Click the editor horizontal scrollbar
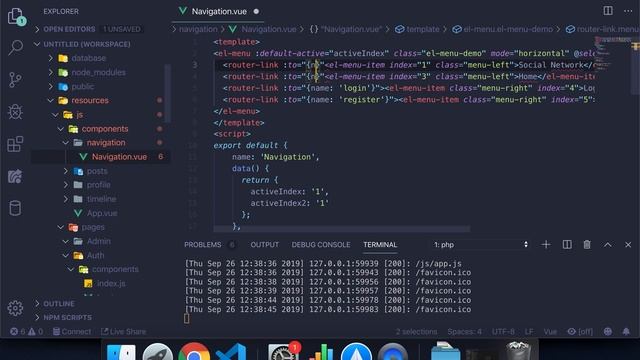 click(342, 229)
